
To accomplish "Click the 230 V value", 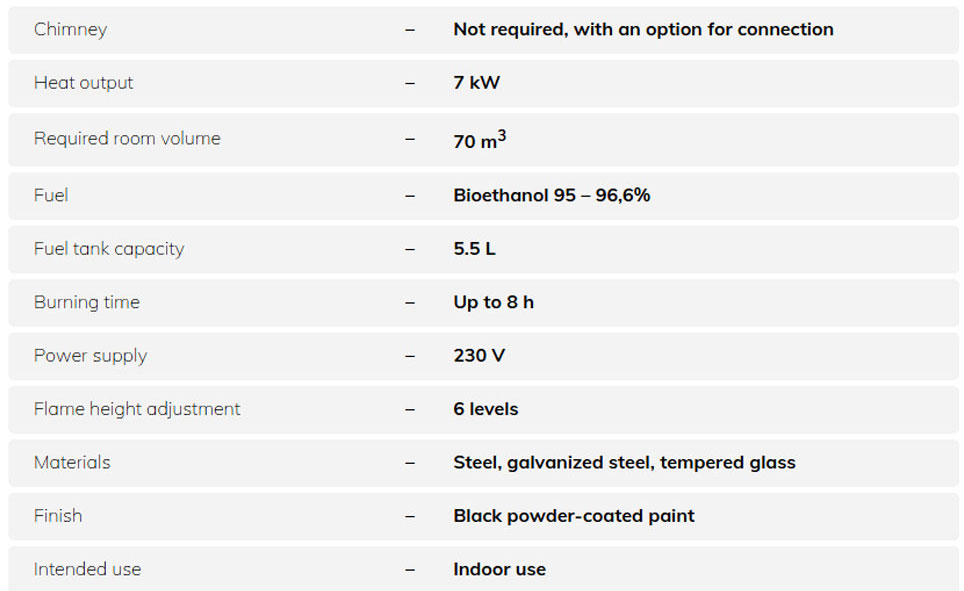I will coord(479,356).
